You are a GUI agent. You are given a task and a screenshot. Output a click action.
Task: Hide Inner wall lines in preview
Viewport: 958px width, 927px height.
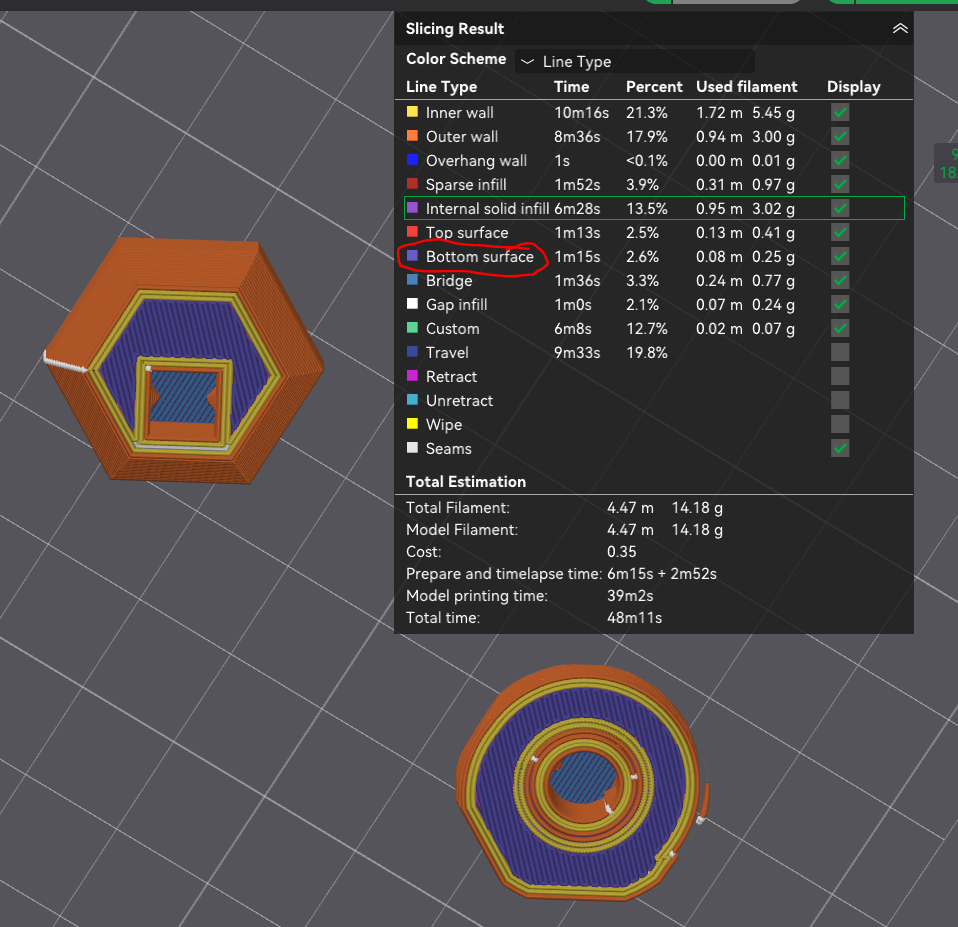840,112
